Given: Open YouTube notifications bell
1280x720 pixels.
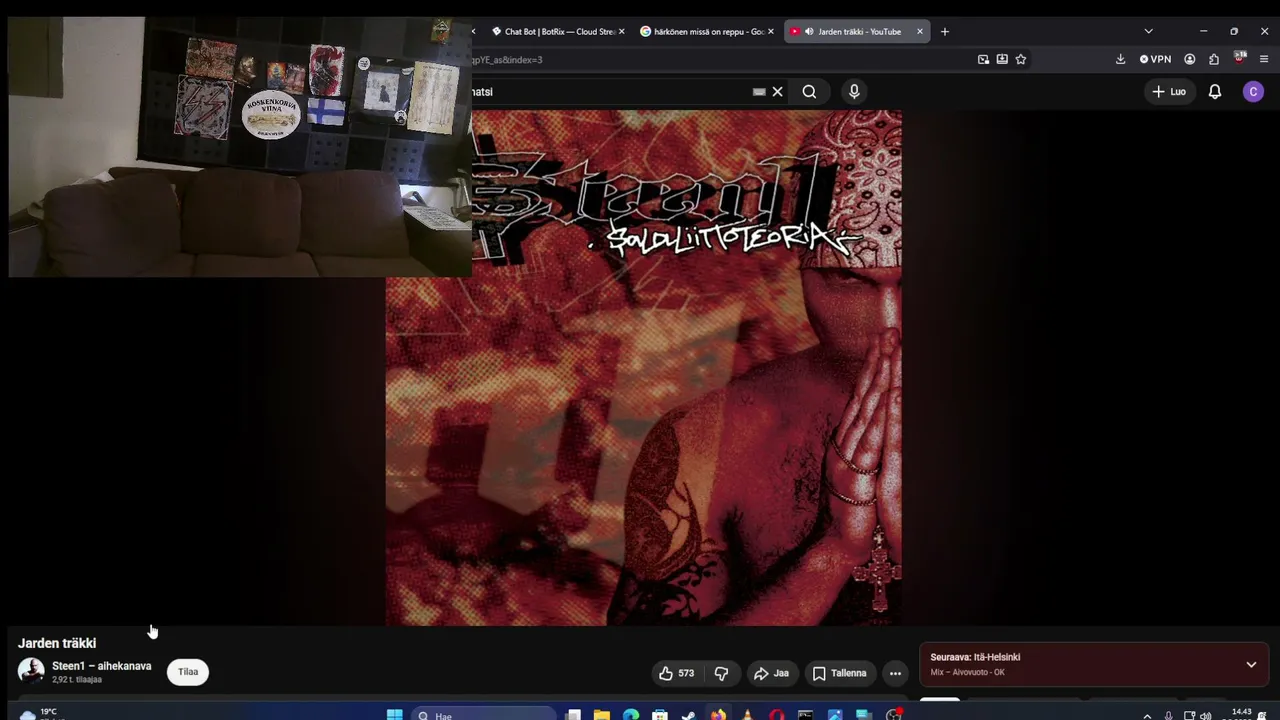Looking at the screenshot, I should 1215,92.
